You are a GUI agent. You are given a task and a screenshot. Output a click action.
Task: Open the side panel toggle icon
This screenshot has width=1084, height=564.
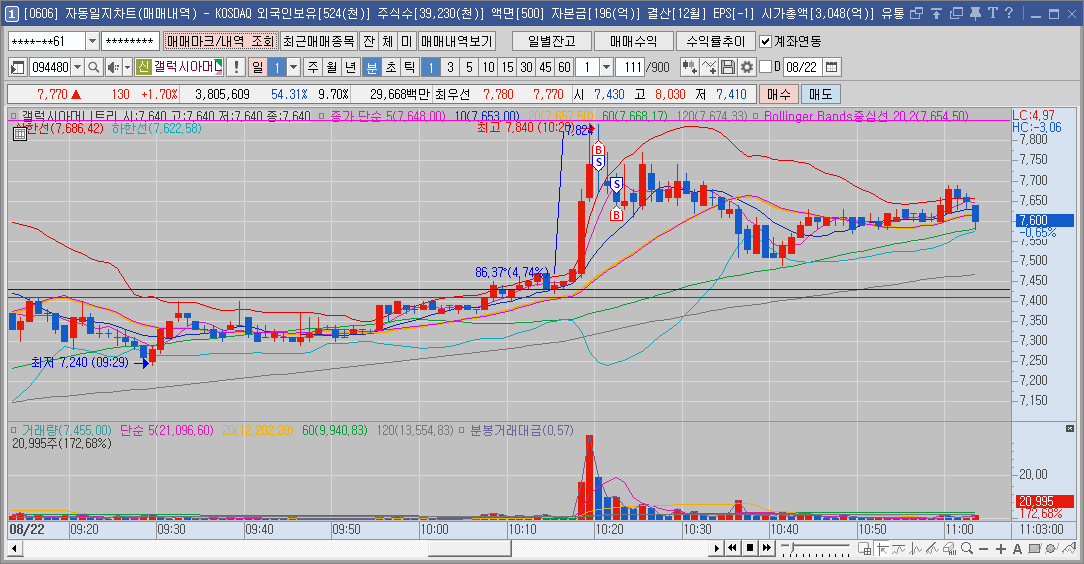pyautogui.click(x=17, y=67)
